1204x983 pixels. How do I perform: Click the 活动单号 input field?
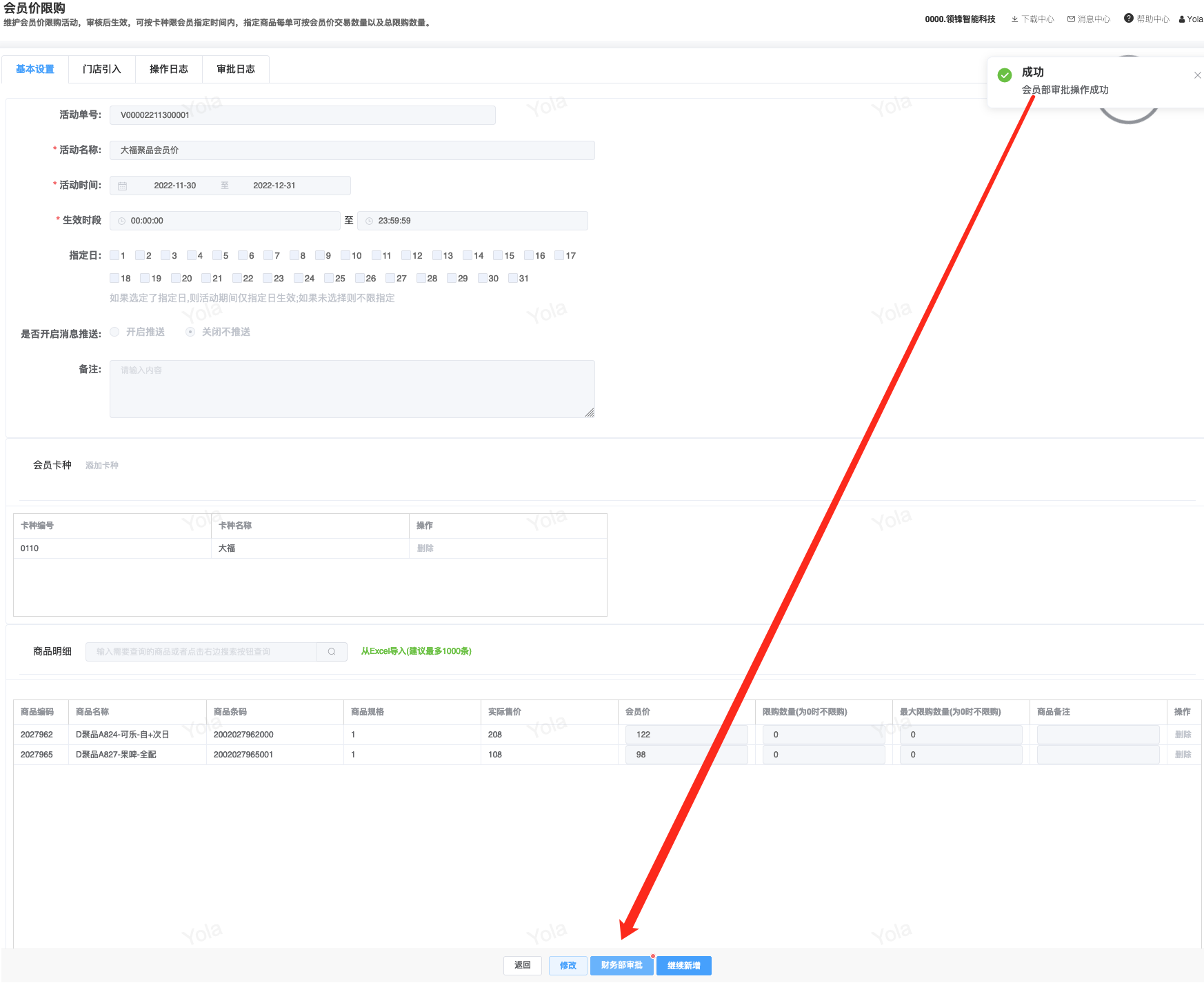click(303, 115)
